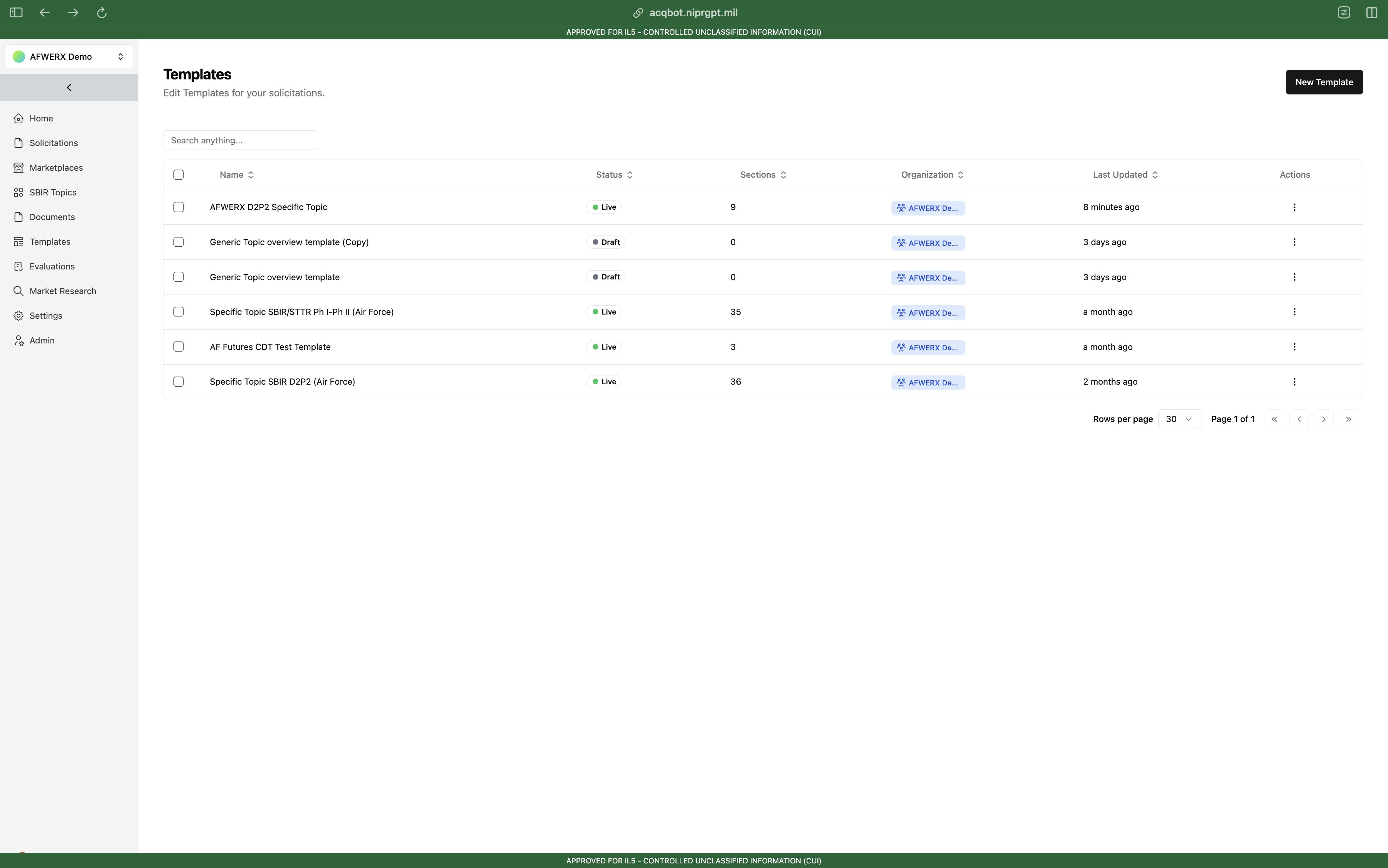1388x868 pixels.
Task: Check the select-all templates checkbox
Action: (x=179, y=175)
